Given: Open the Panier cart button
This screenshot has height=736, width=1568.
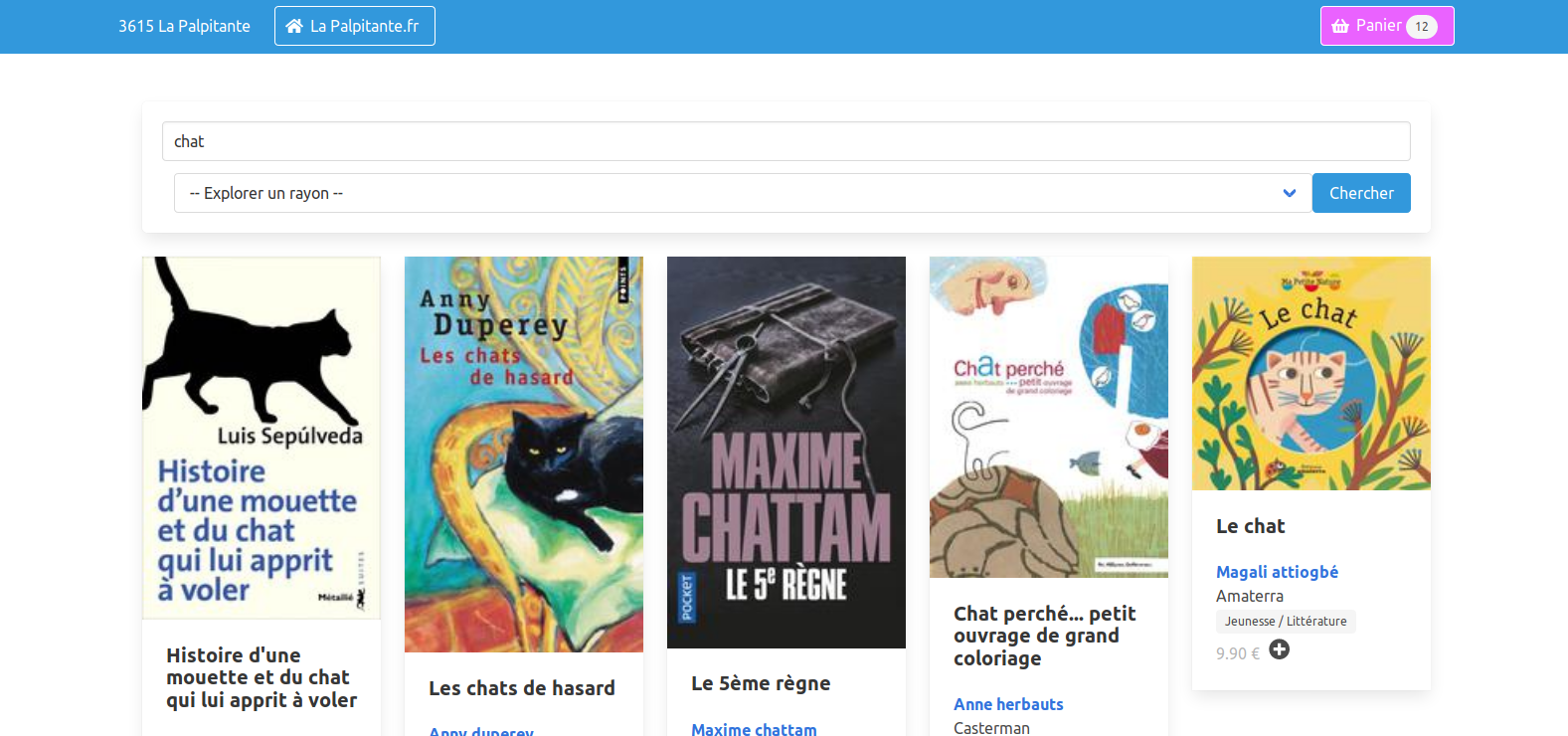Looking at the screenshot, I should pyautogui.click(x=1387, y=26).
